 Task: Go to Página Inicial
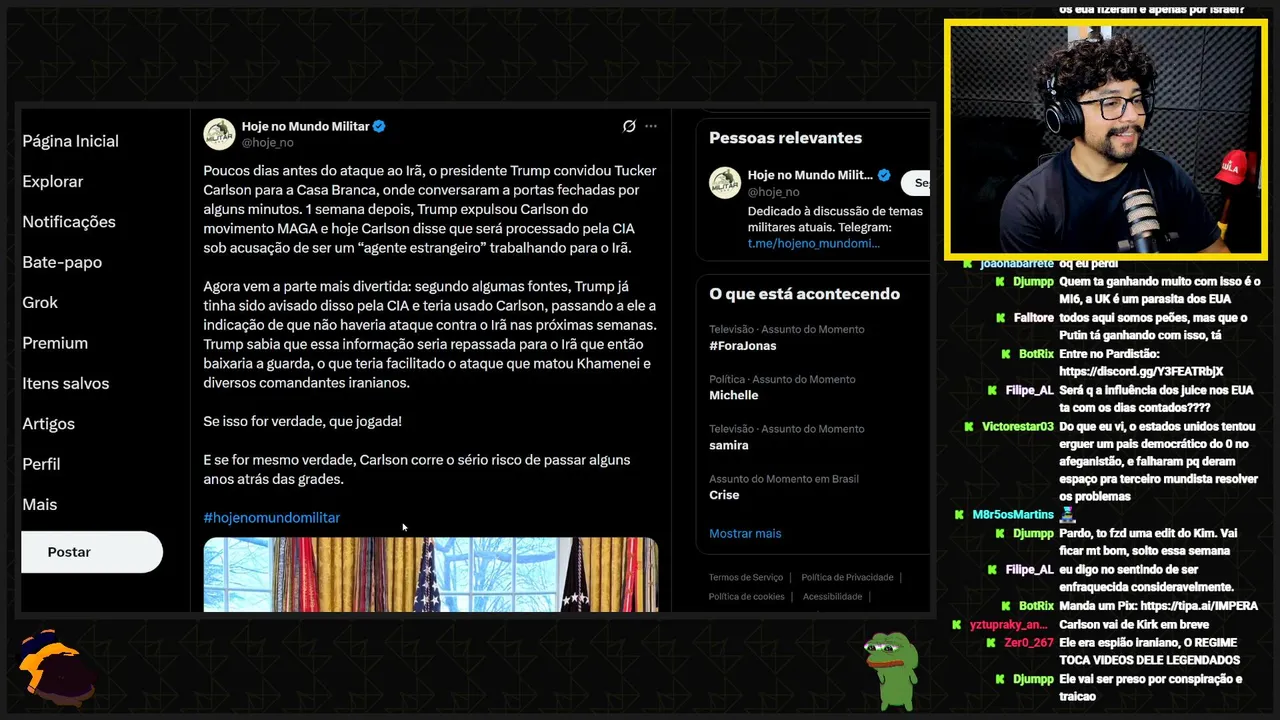point(70,141)
